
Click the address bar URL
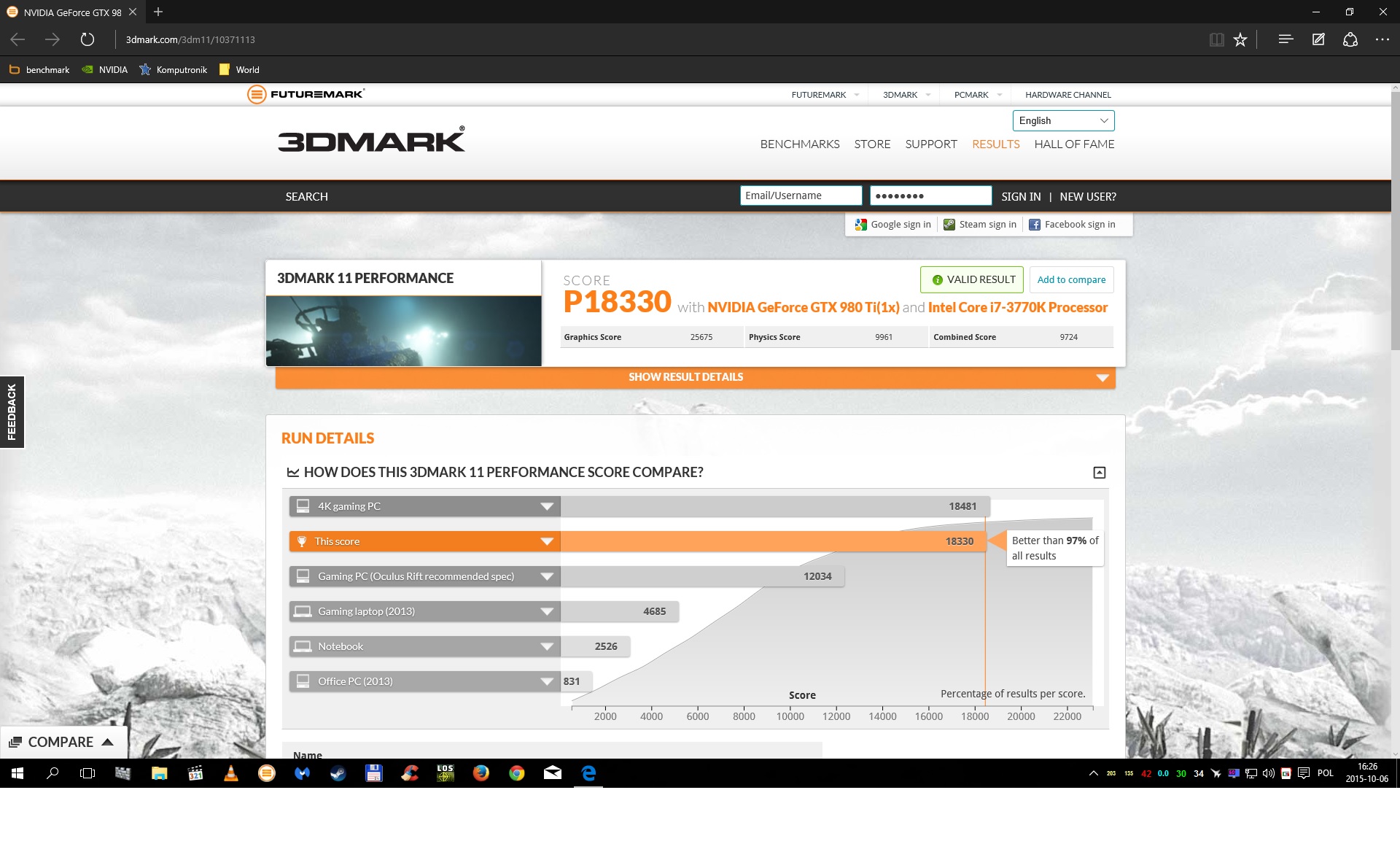[x=190, y=39]
